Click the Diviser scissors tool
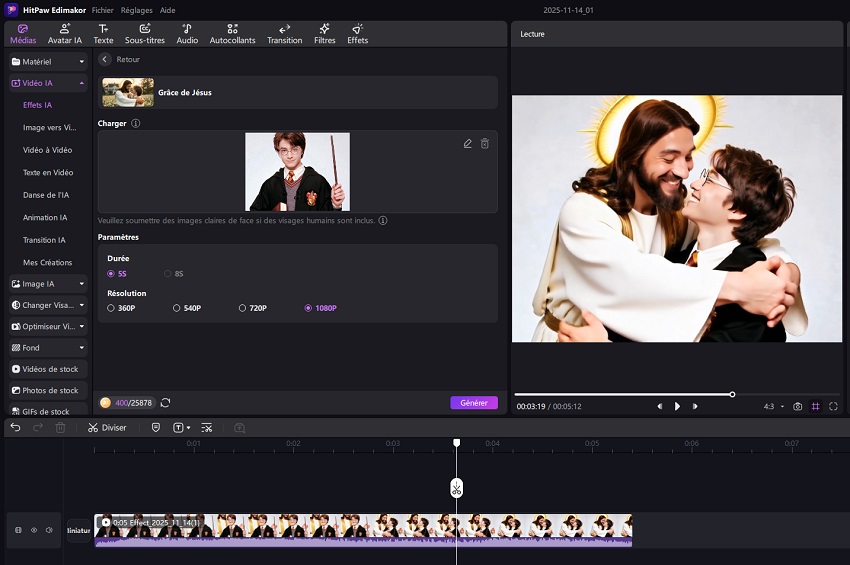850x565 pixels. [107, 427]
